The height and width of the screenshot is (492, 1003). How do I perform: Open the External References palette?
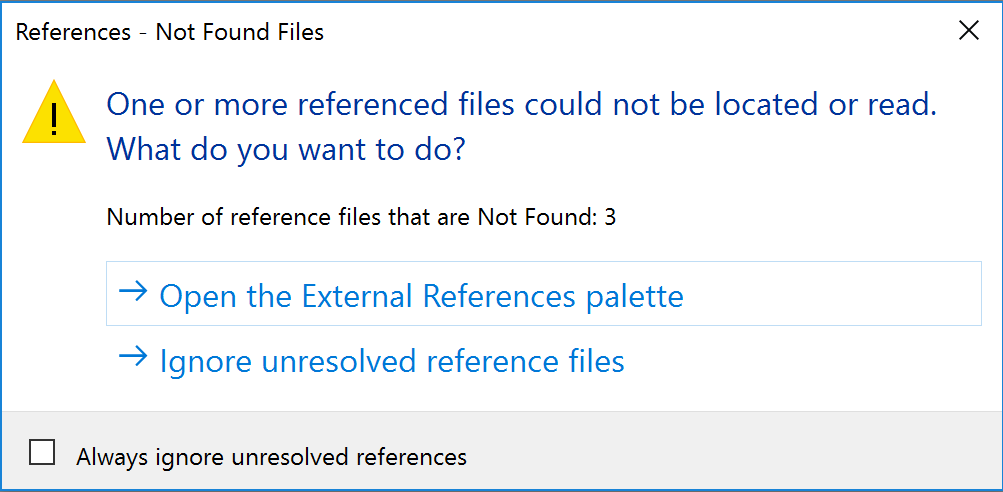point(420,296)
